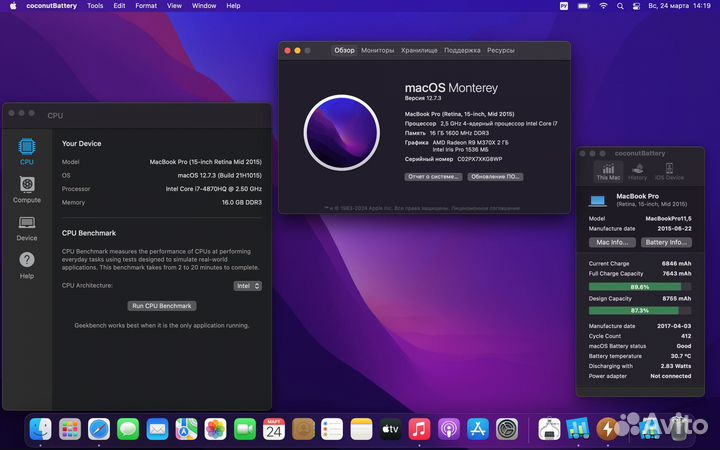Open the Format menu
The width and height of the screenshot is (720, 450).
(146, 6)
